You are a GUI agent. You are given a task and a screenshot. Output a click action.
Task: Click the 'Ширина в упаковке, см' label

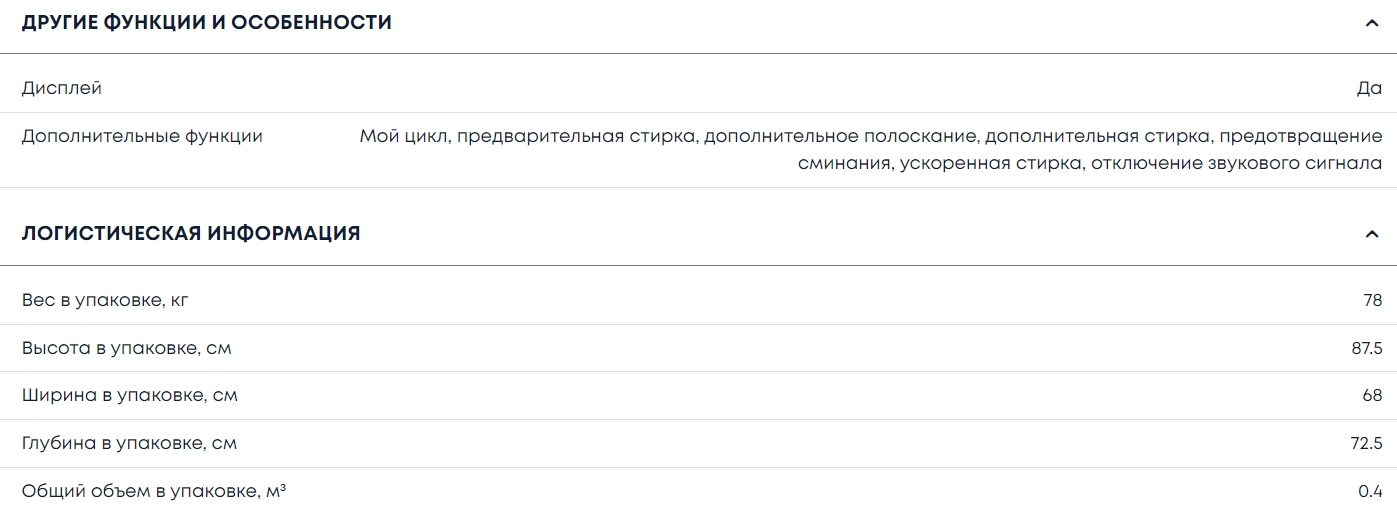[x=130, y=395]
